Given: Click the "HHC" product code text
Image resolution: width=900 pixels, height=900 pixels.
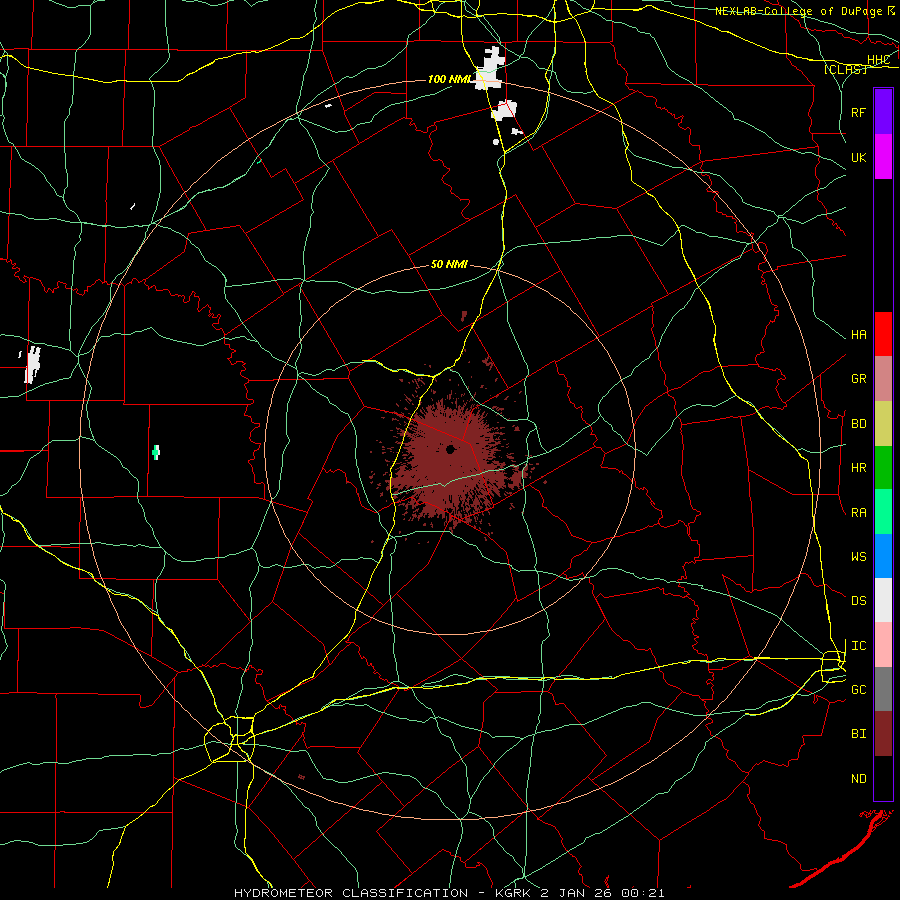Looking at the screenshot, I should click(x=878, y=60).
